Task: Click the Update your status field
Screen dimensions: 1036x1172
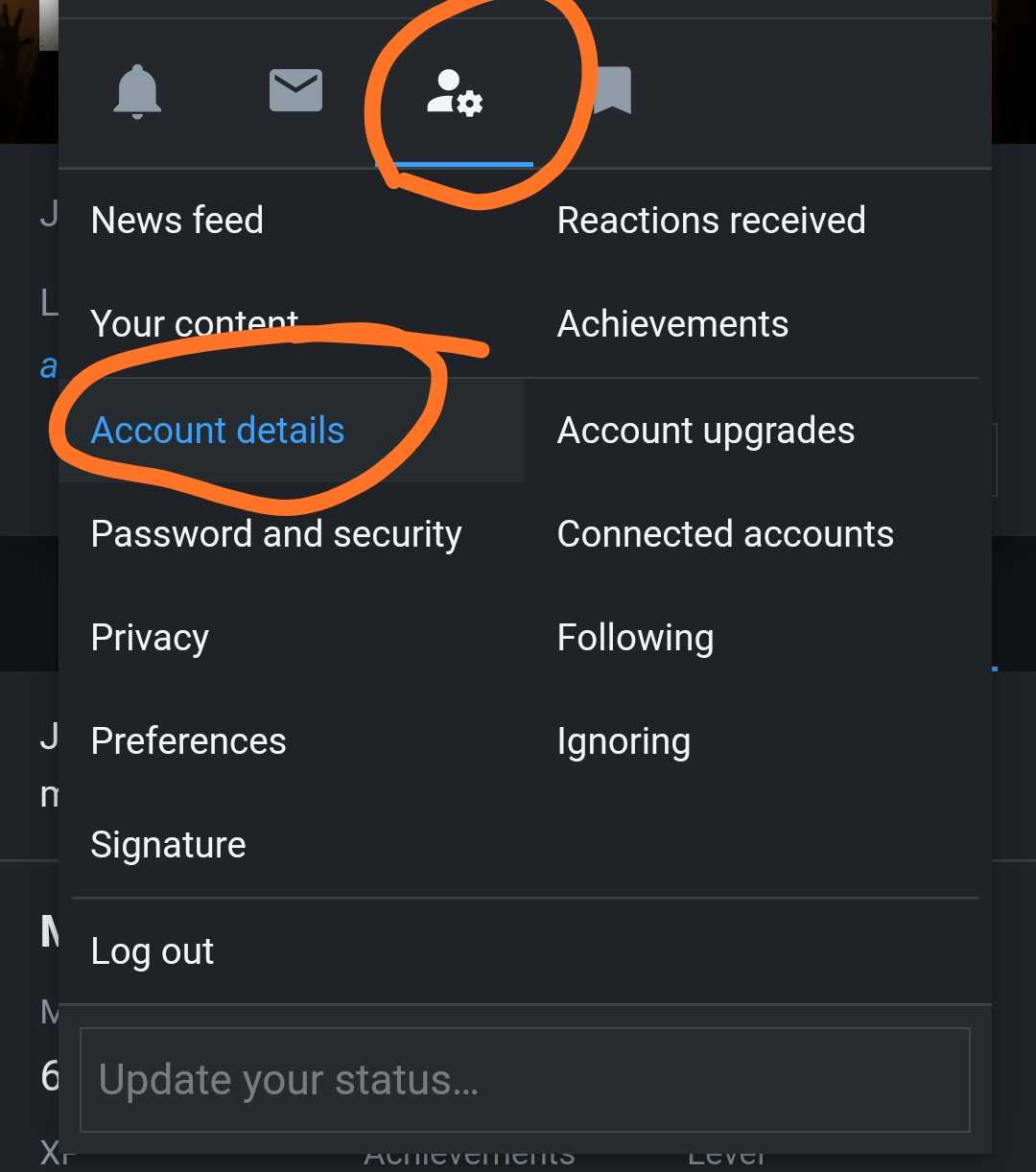Action: point(525,1080)
